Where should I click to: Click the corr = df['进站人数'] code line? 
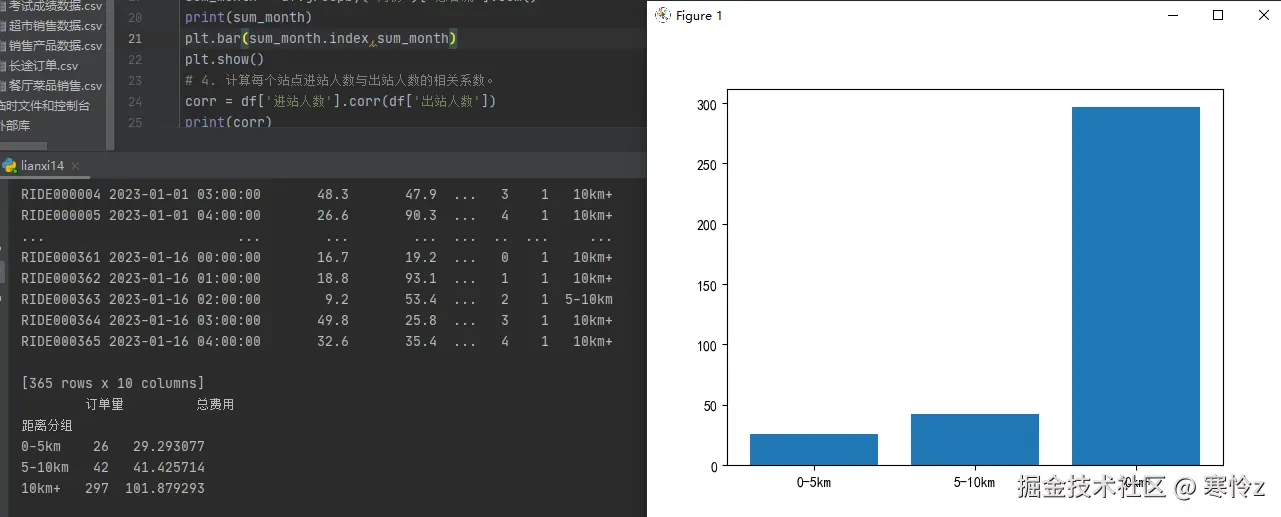341,102
